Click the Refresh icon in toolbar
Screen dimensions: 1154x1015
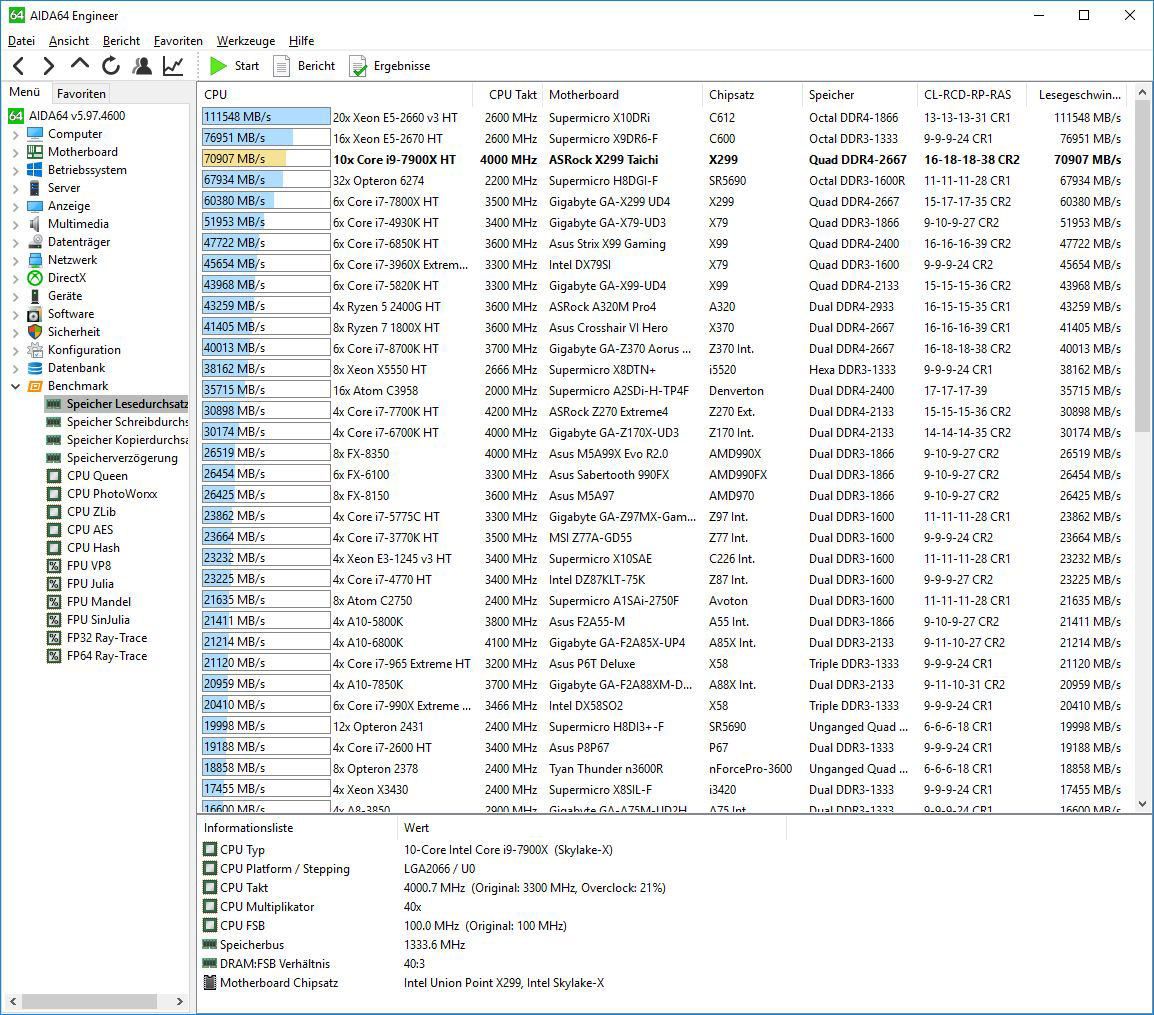click(111, 66)
